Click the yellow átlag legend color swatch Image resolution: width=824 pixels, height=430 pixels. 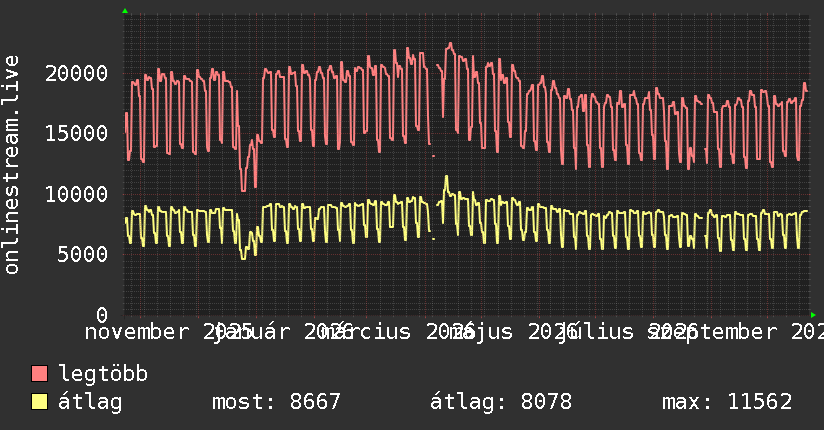pos(39,402)
